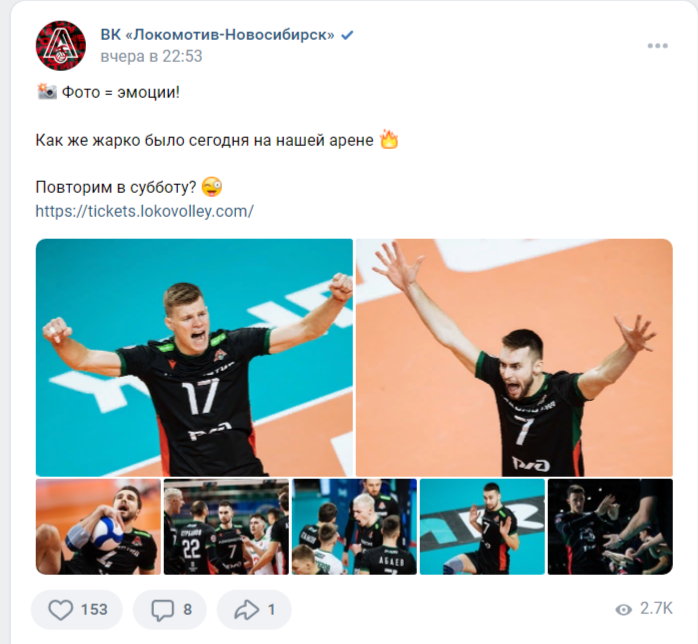
Task: Open the large photo of player number 7
Action: 514,357
